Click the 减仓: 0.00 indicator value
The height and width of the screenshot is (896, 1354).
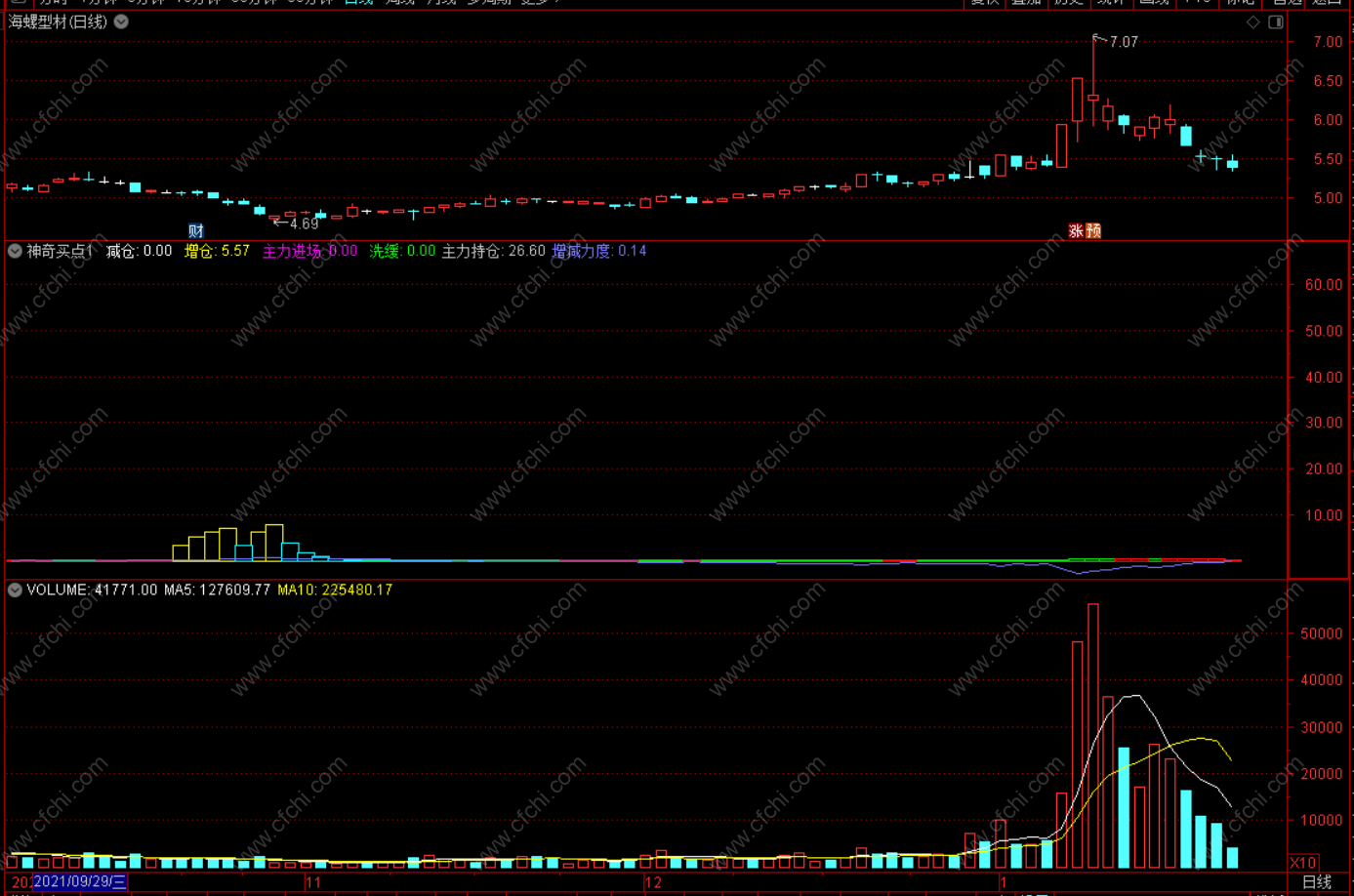point(139,251)
